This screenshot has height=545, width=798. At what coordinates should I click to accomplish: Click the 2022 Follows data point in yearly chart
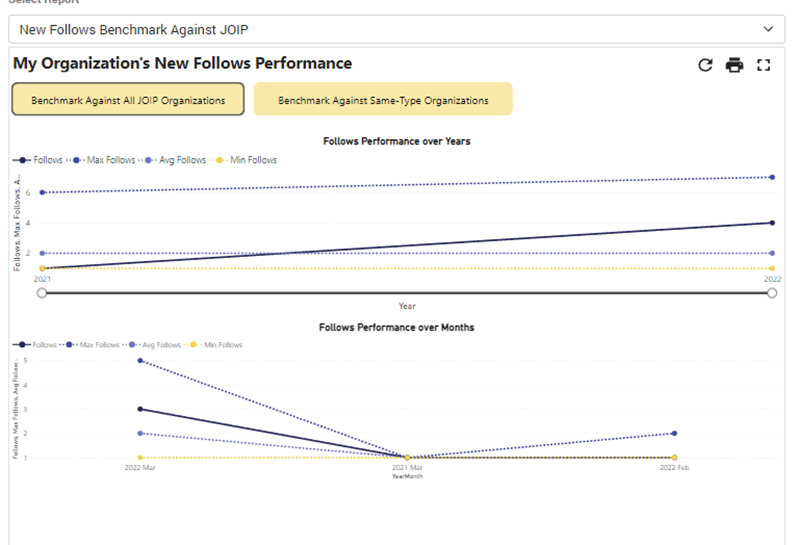pyautogui.click(x=772, y=223)
